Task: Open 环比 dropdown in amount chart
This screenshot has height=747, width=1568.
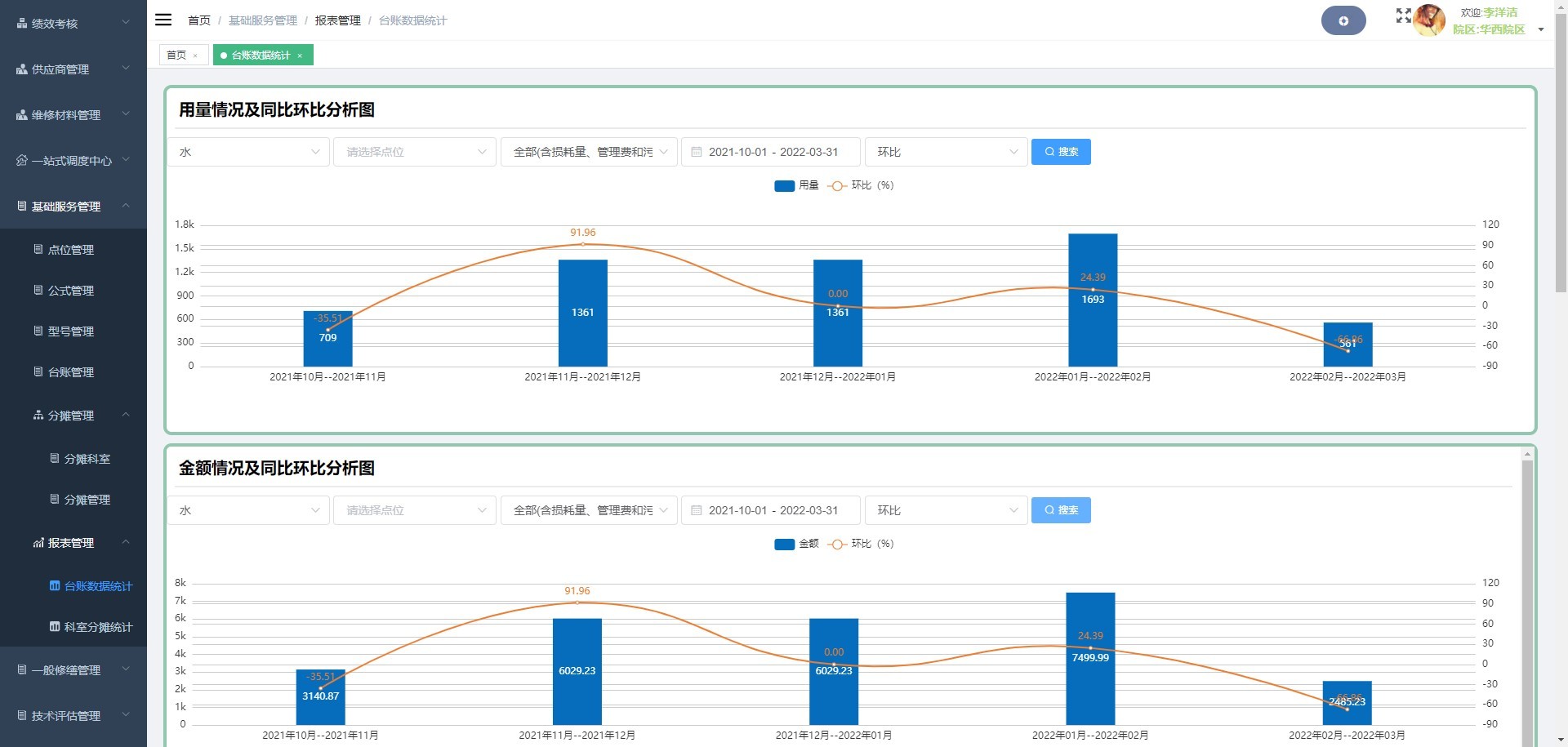Action: [x=946, y=510]
